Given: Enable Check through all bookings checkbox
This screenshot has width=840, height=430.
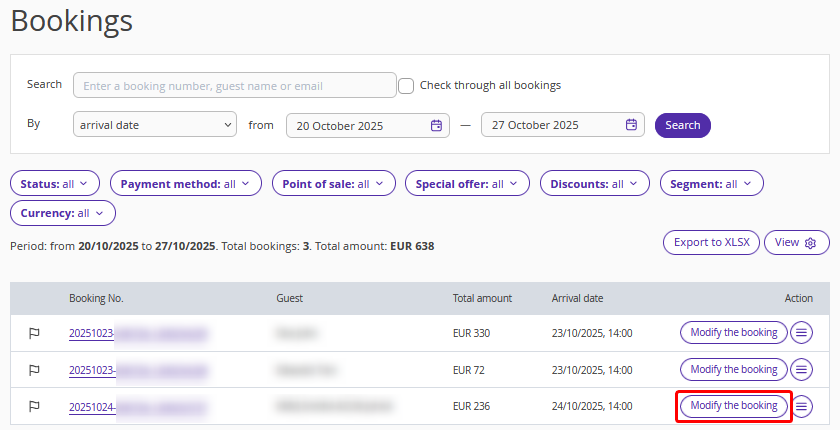Looking at the screenshot, I should pos(406,85).
